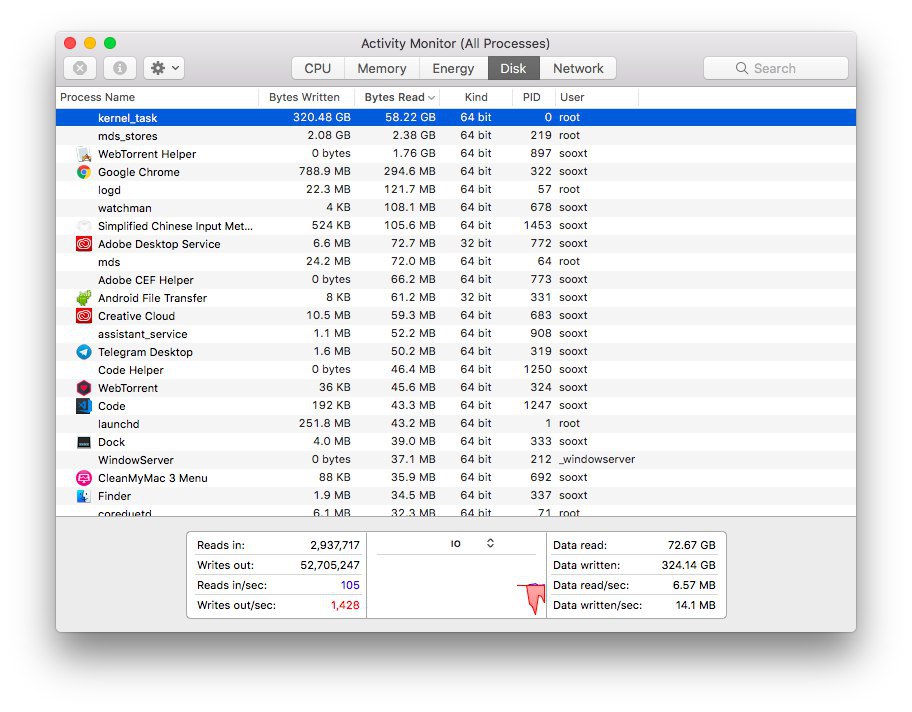The height and width of the screenshot is (712, 912).
Task: Click the 788.9 MB bytes written value
Action: pyautogui.click(x=325, y=172)
